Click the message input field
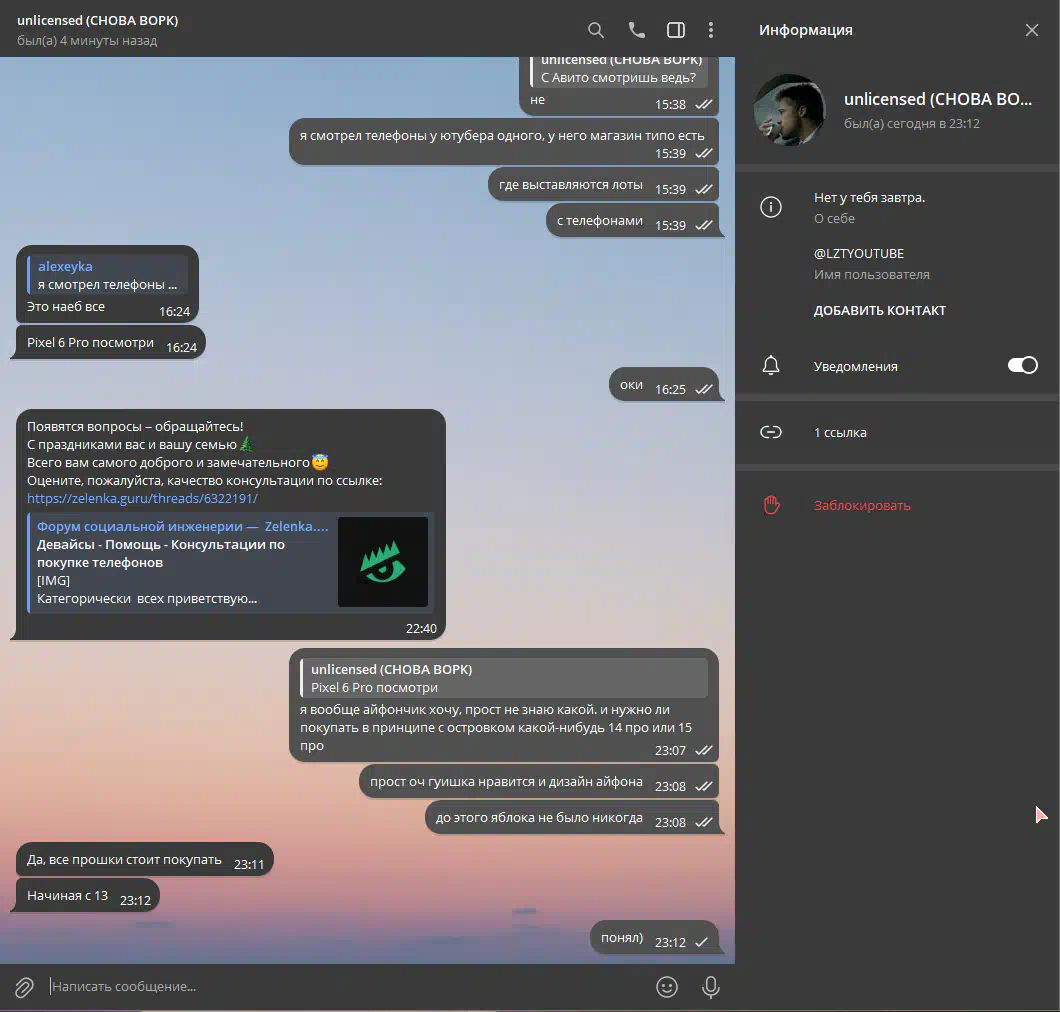 coord(340,987)
